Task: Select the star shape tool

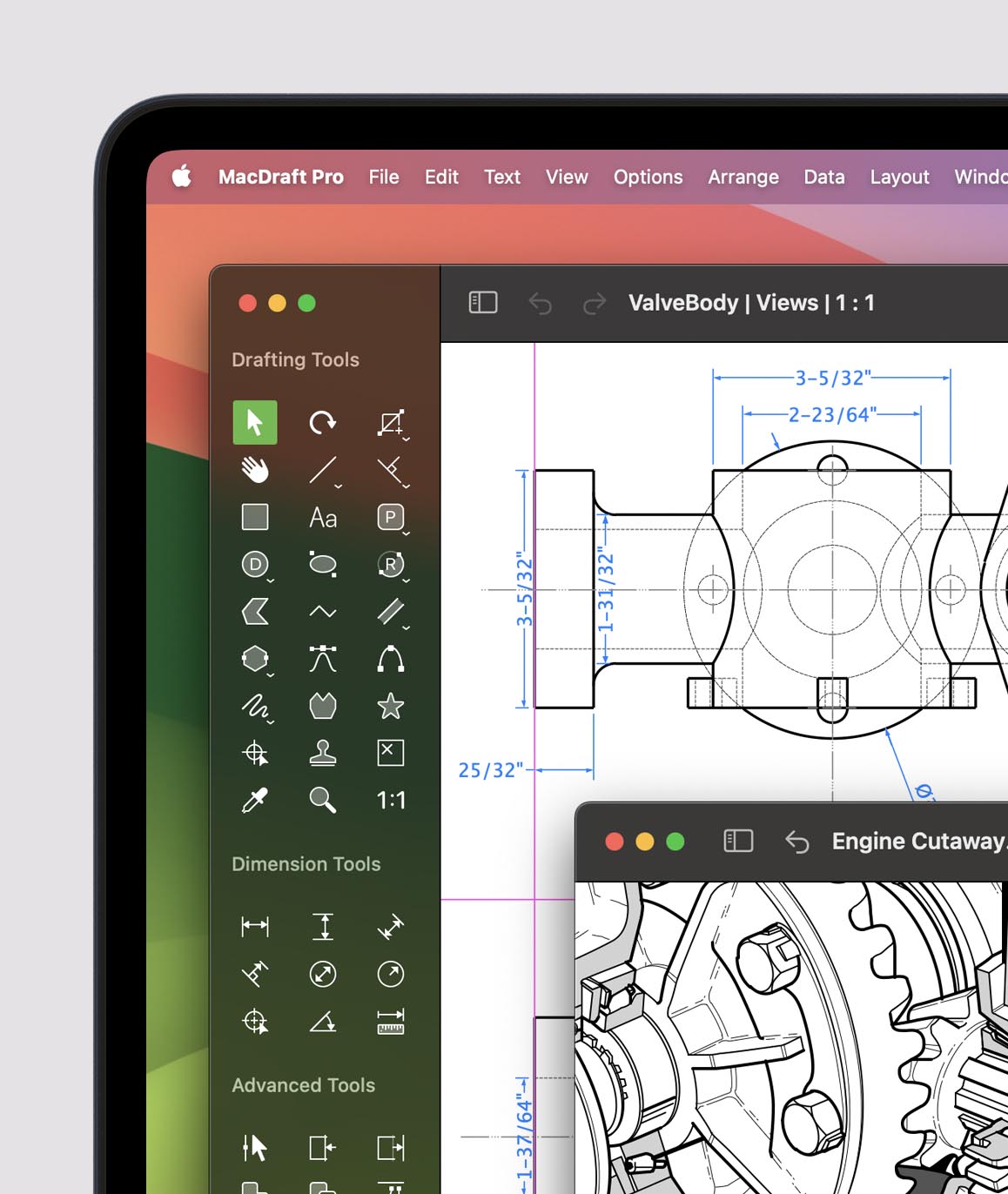Action: coord(390,706)
